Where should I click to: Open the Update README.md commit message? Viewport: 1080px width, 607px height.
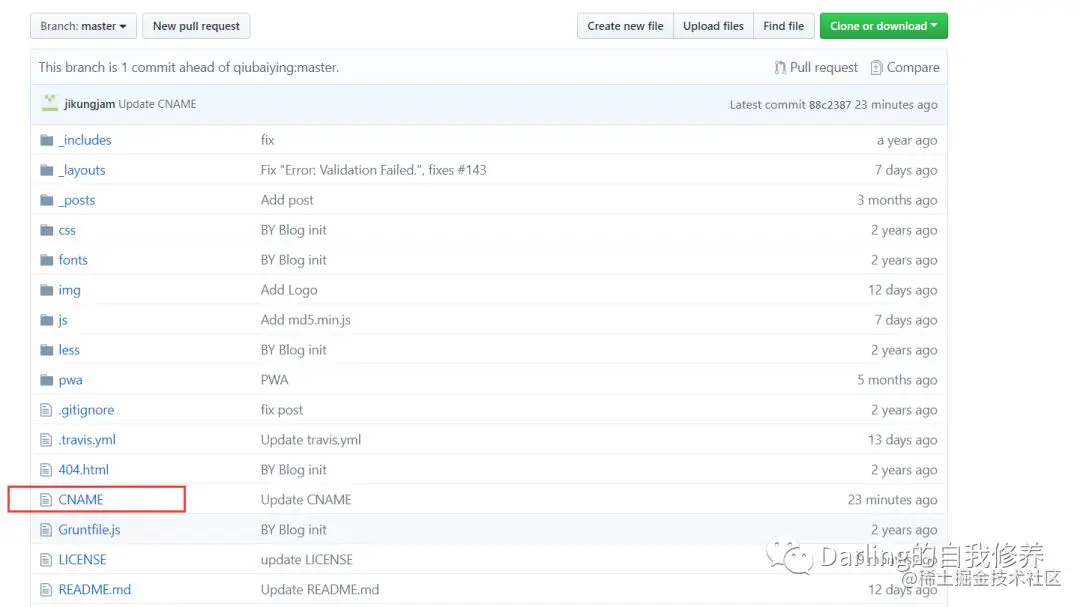coord(320,590)
